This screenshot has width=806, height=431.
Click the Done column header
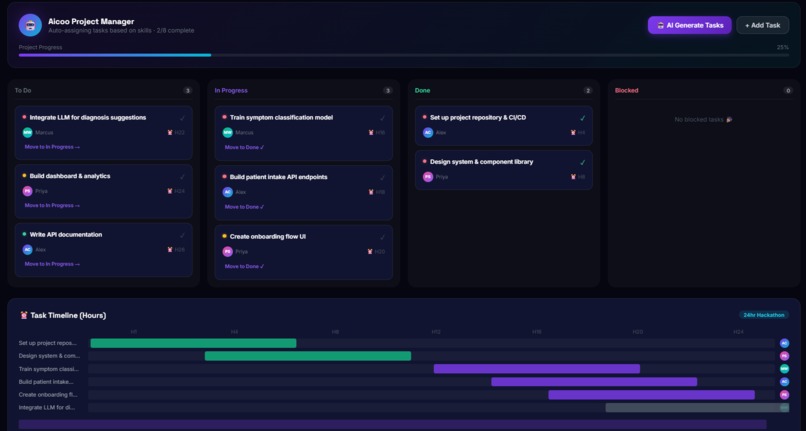coord(423,91)
